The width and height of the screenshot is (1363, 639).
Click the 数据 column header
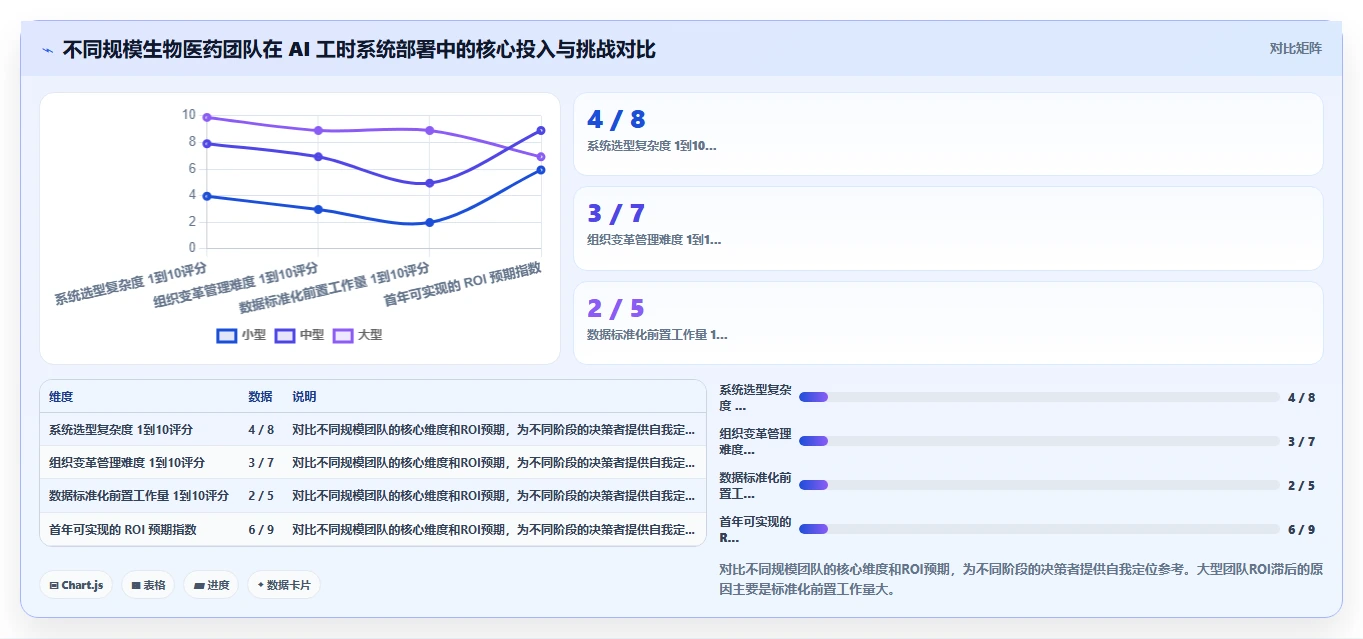[260, 397]
